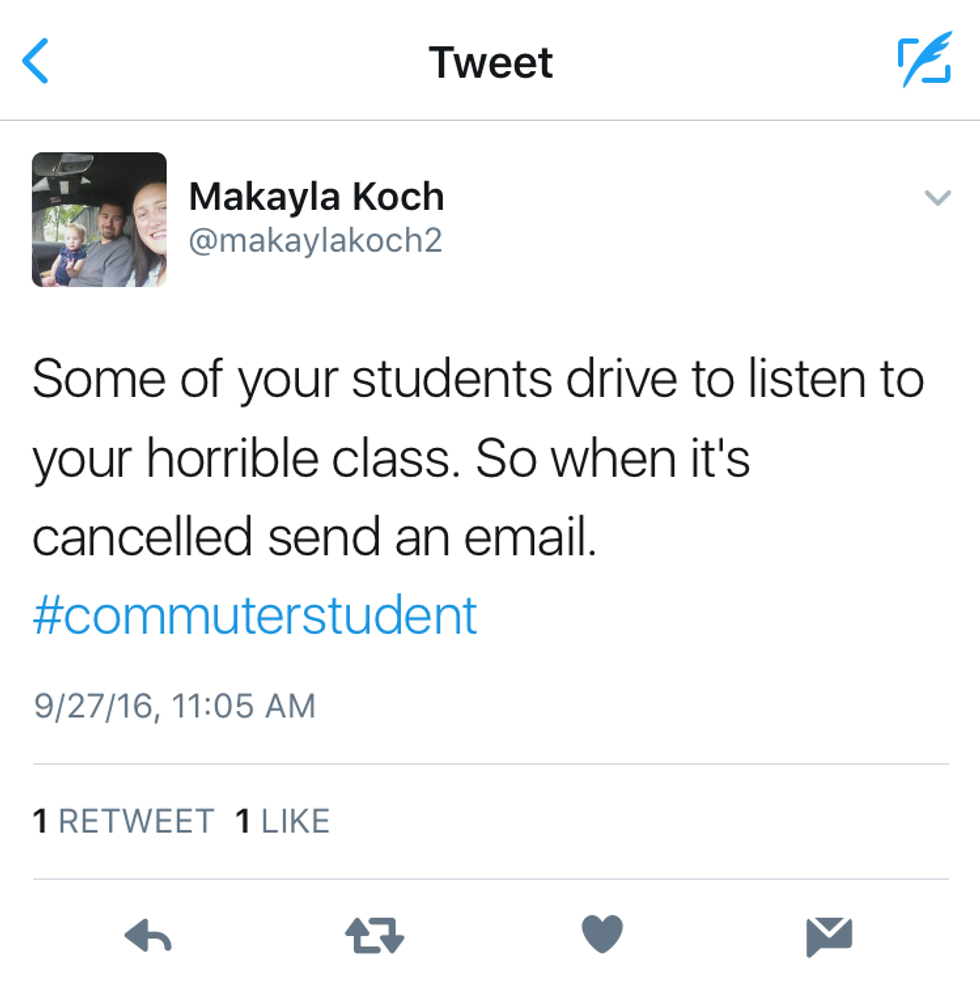The height and width of the screenshot is (989, 980).
Task: Go back using the back arrow
Action: tap(36, 62)
